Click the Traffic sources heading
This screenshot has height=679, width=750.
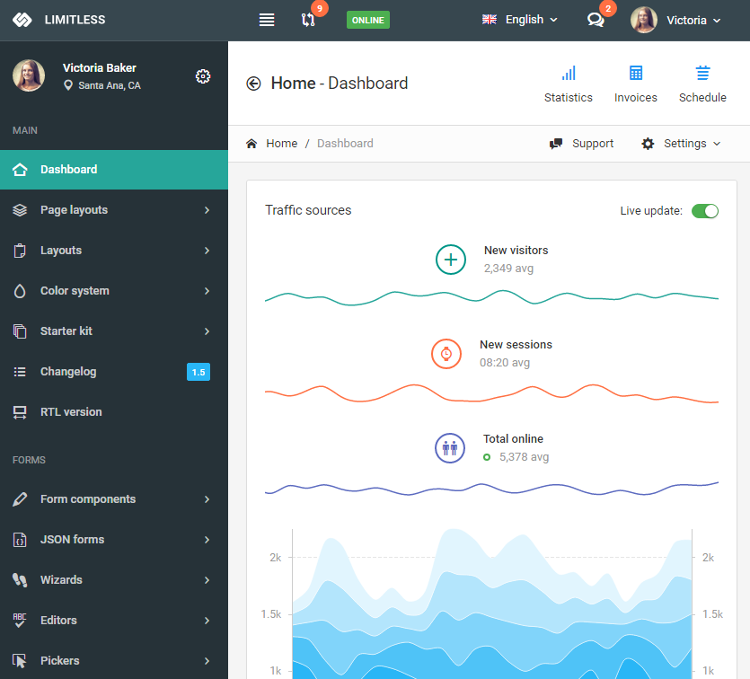click(308, 210)
